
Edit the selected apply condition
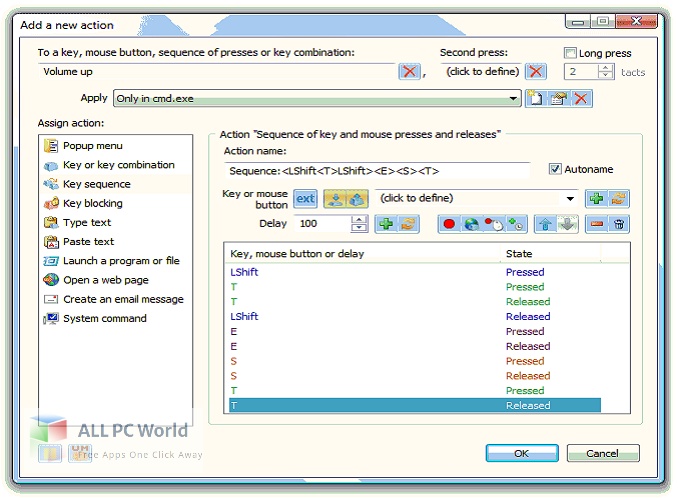pos(559,99)
